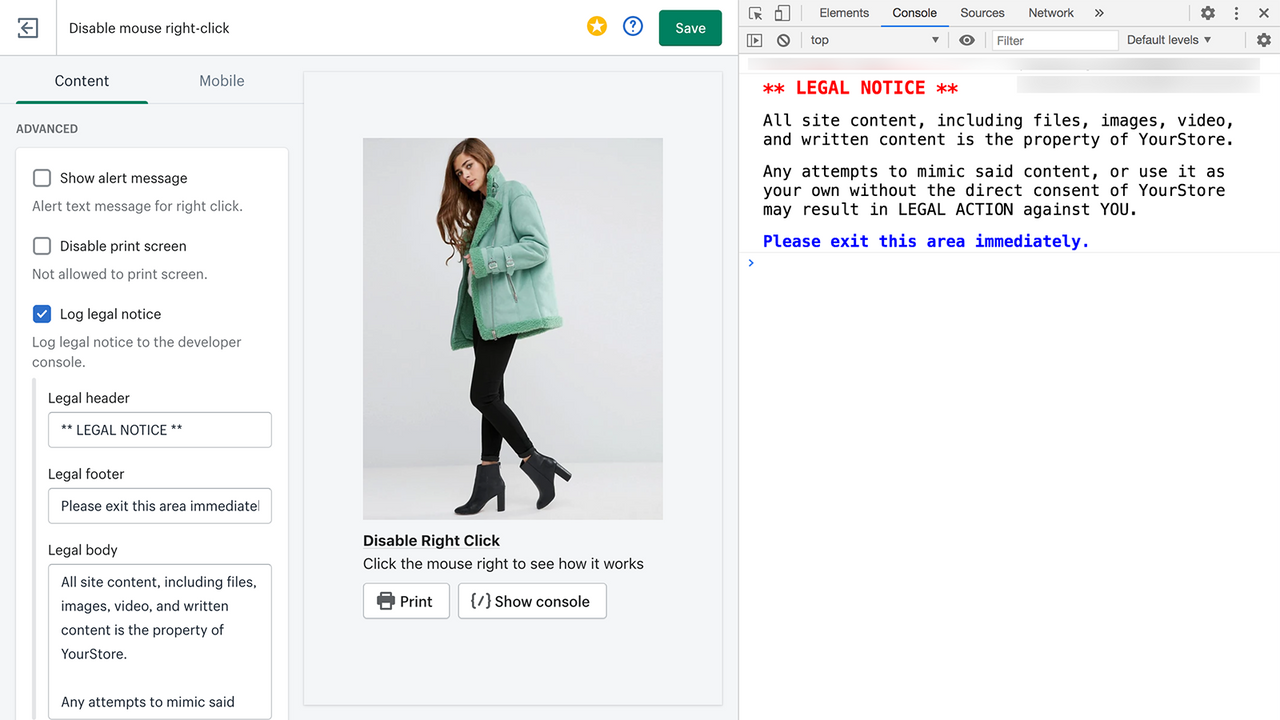Toggle the DevTools device toolbar icon
The image size is (1280, 720).
[782, 13]
